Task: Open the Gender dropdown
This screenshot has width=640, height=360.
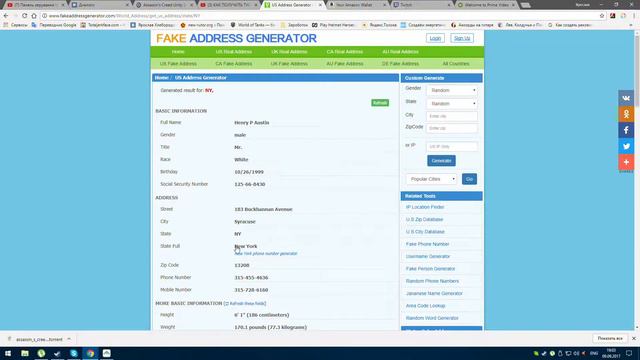Action: pos(452,90)
